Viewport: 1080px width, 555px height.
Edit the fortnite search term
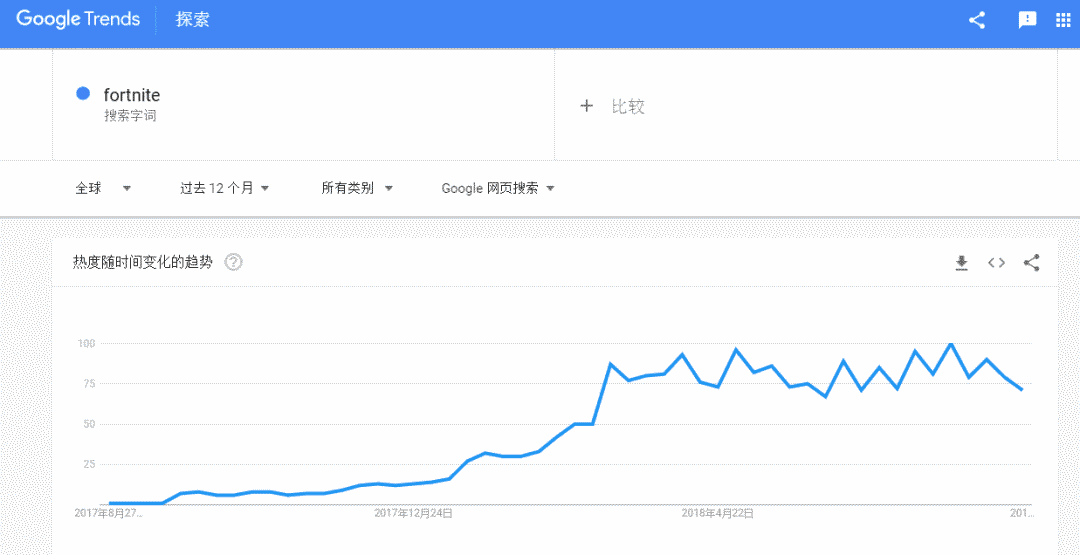coord(132,95)
